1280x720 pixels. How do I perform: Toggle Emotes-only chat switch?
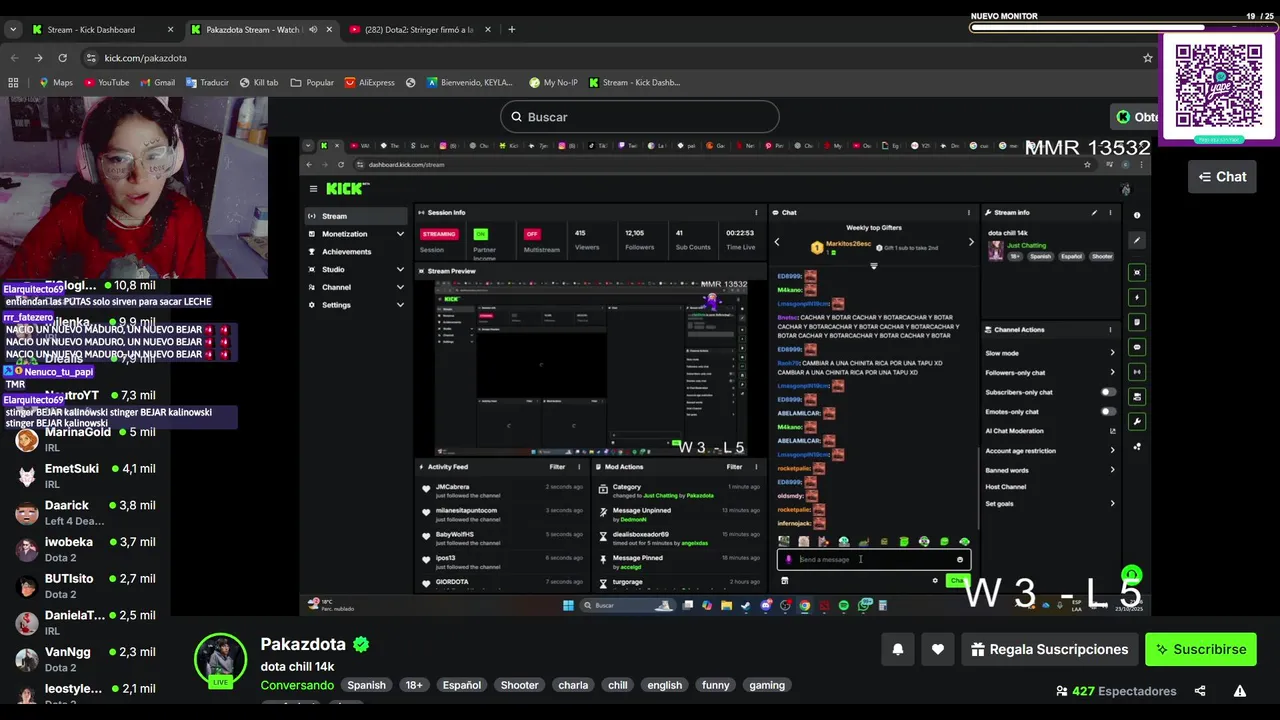coord(1108,411)
